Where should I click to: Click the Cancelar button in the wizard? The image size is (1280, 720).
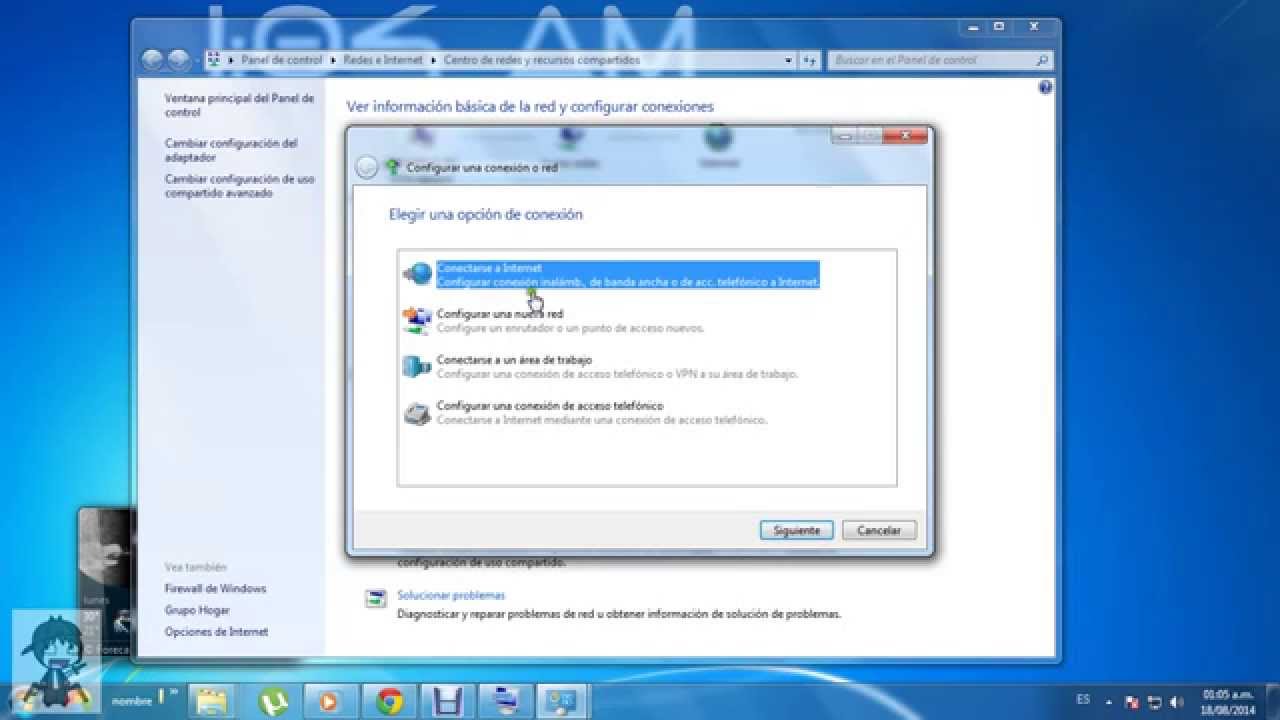[x=879, y=531]
